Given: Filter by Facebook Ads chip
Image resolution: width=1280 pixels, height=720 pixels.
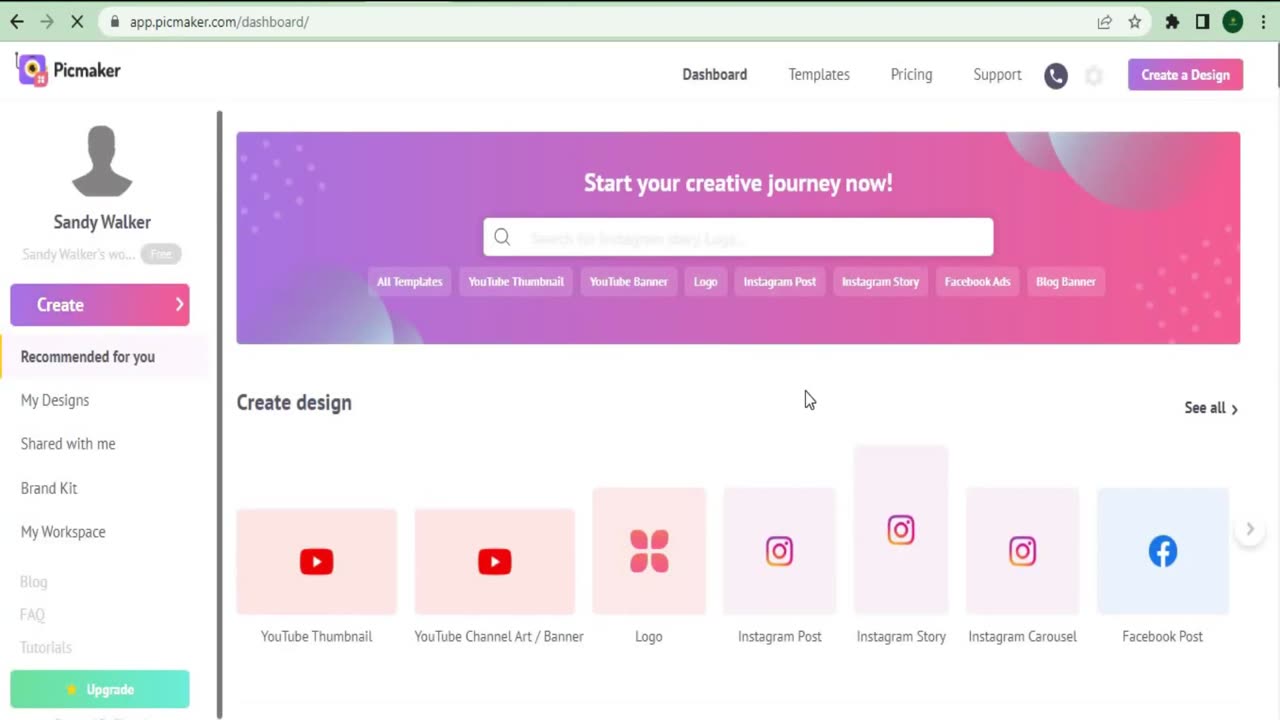Looking at the screenshot, I should tap(977, 282).
